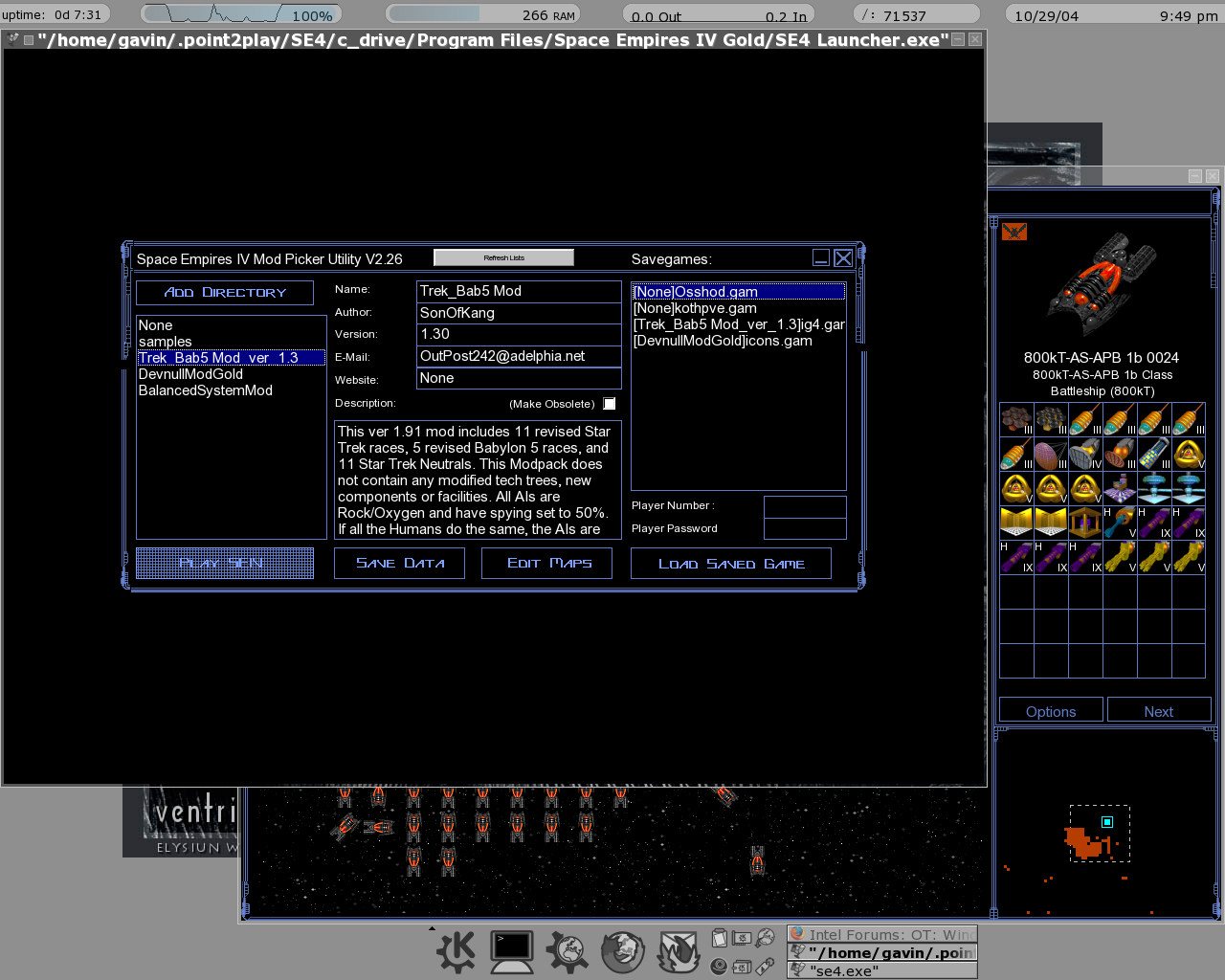Click the red empire flag emblem
The height and width of the screenshot is (980, 1225).
click(x=1014, y=232)
